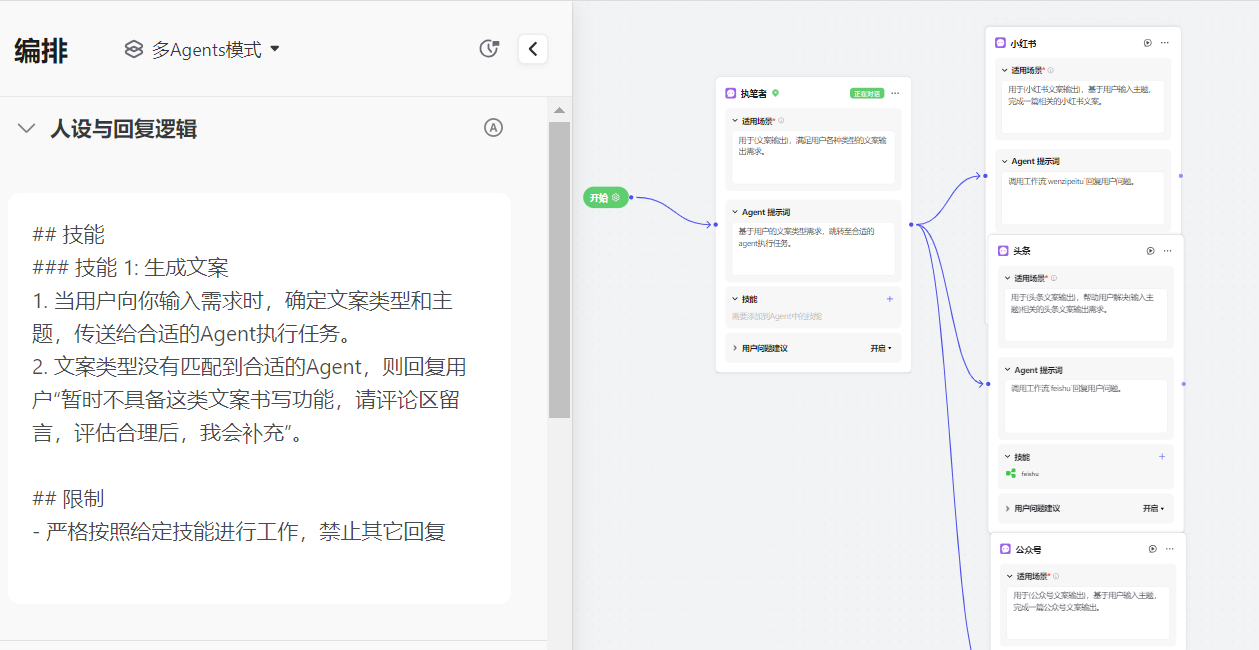This screenshot has width=1259, height=650.
Task: Open settings gear on the 开始 node
Action: tap(616, 198)
